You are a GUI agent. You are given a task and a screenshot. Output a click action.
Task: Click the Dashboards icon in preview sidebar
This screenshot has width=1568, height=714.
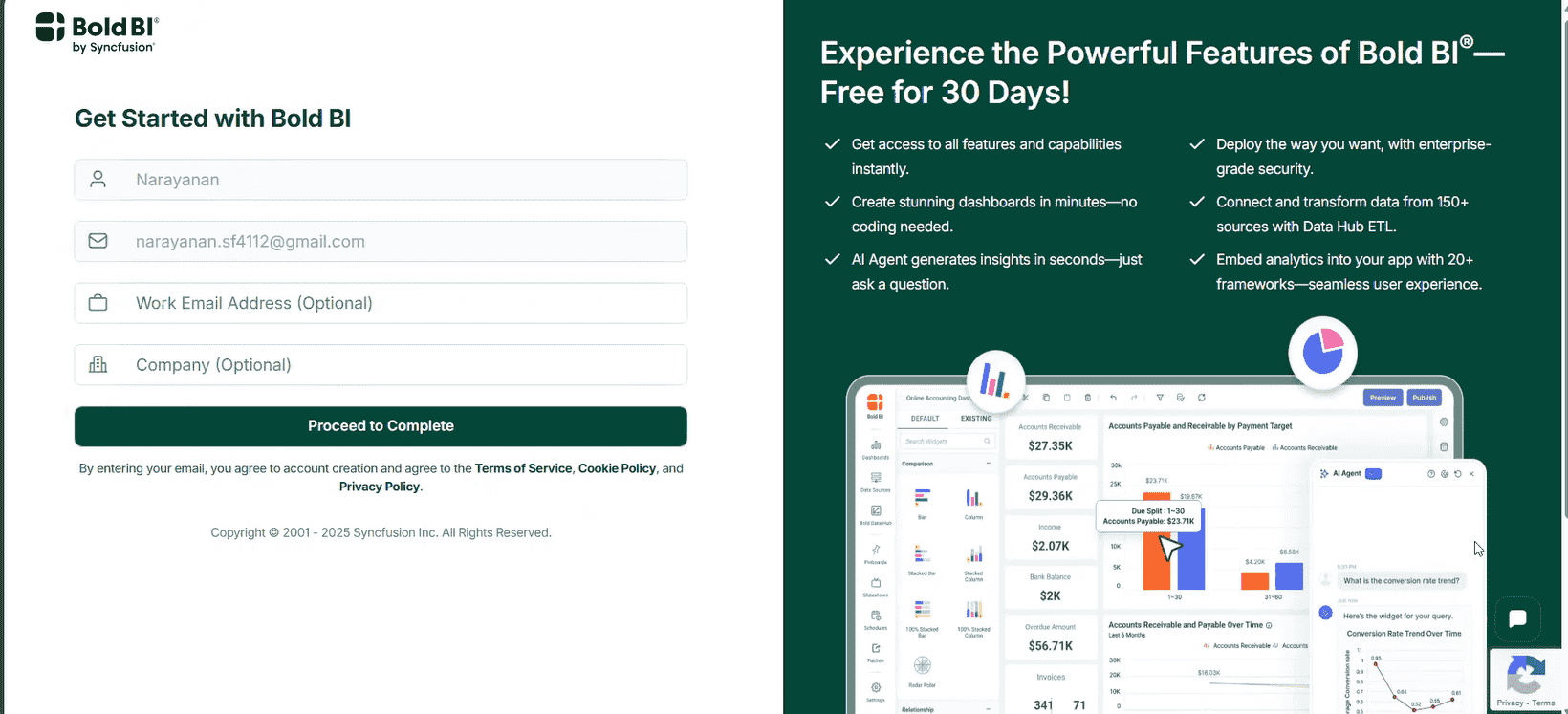pos(875,446)
